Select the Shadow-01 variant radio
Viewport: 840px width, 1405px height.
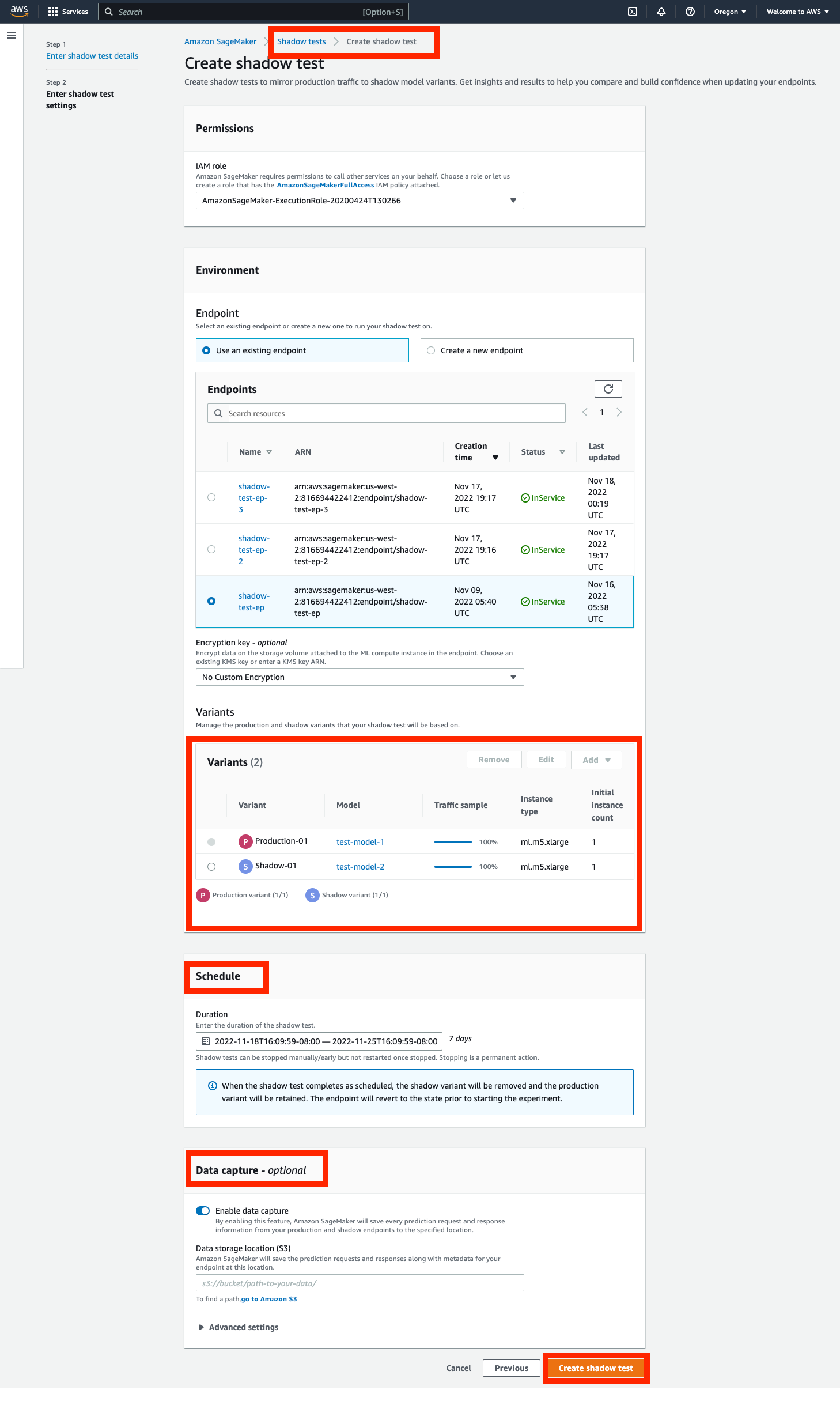pos(211,867)
